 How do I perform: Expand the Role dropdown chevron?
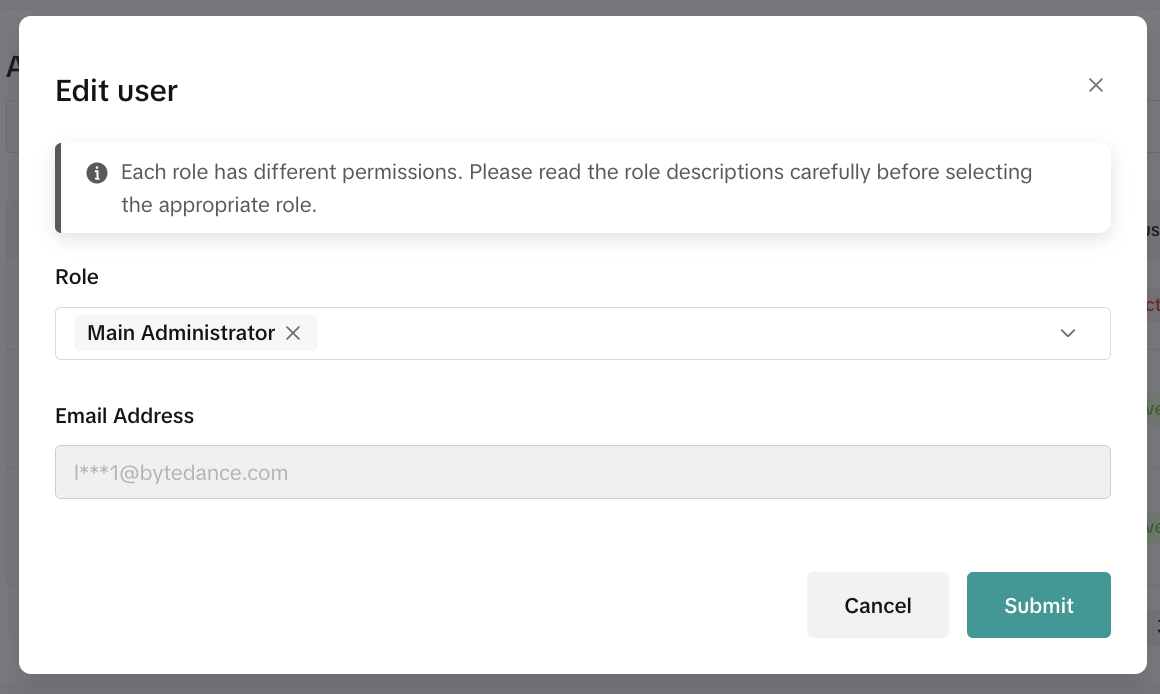click(1068, 333)
